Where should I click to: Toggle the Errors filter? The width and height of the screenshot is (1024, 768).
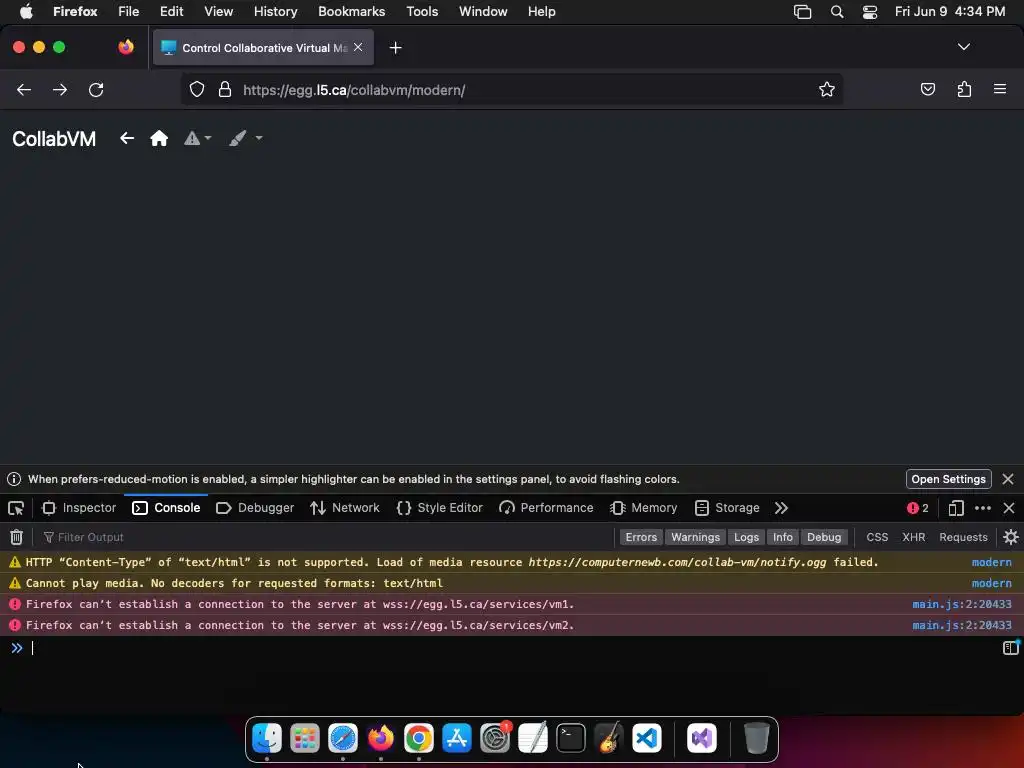641,537
